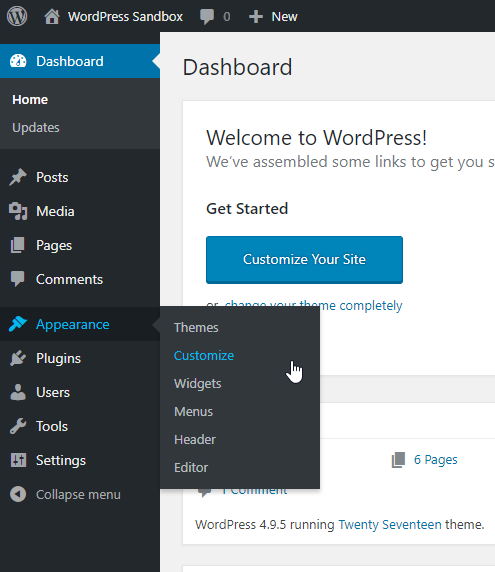Image resolution: width=495 pixels, height=572 pixels.
Task: Click the Settings sliders icon
Action: (18, 460)
